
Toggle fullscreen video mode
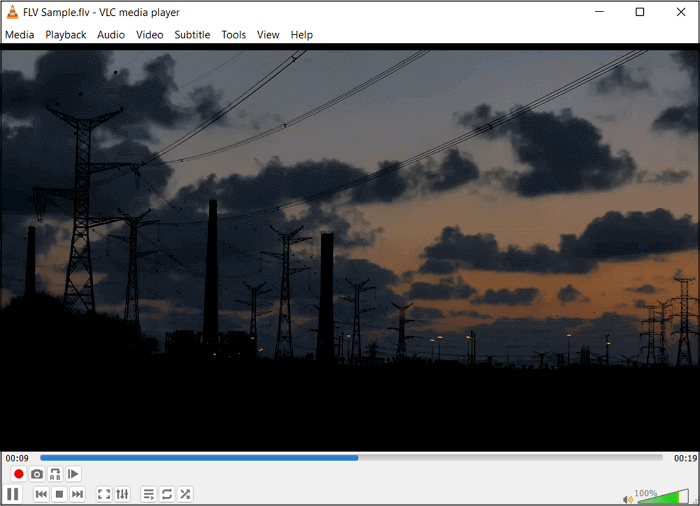point(104,494)
